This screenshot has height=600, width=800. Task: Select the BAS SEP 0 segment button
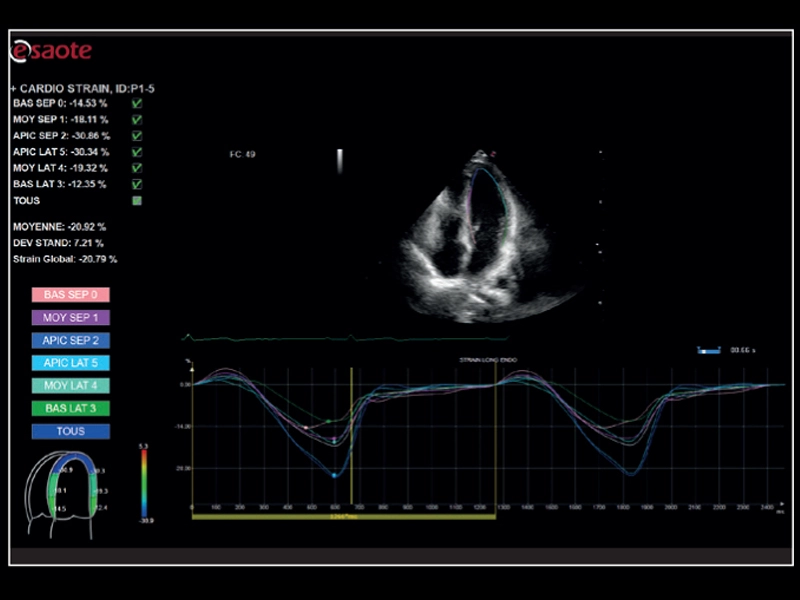point(70,294)
